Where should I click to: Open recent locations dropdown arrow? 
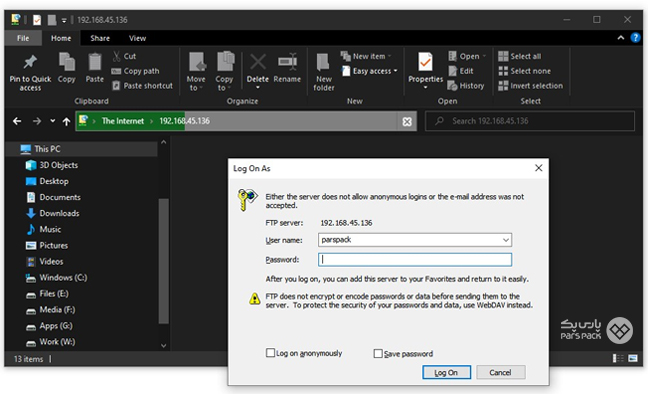[x=52, y=121]
